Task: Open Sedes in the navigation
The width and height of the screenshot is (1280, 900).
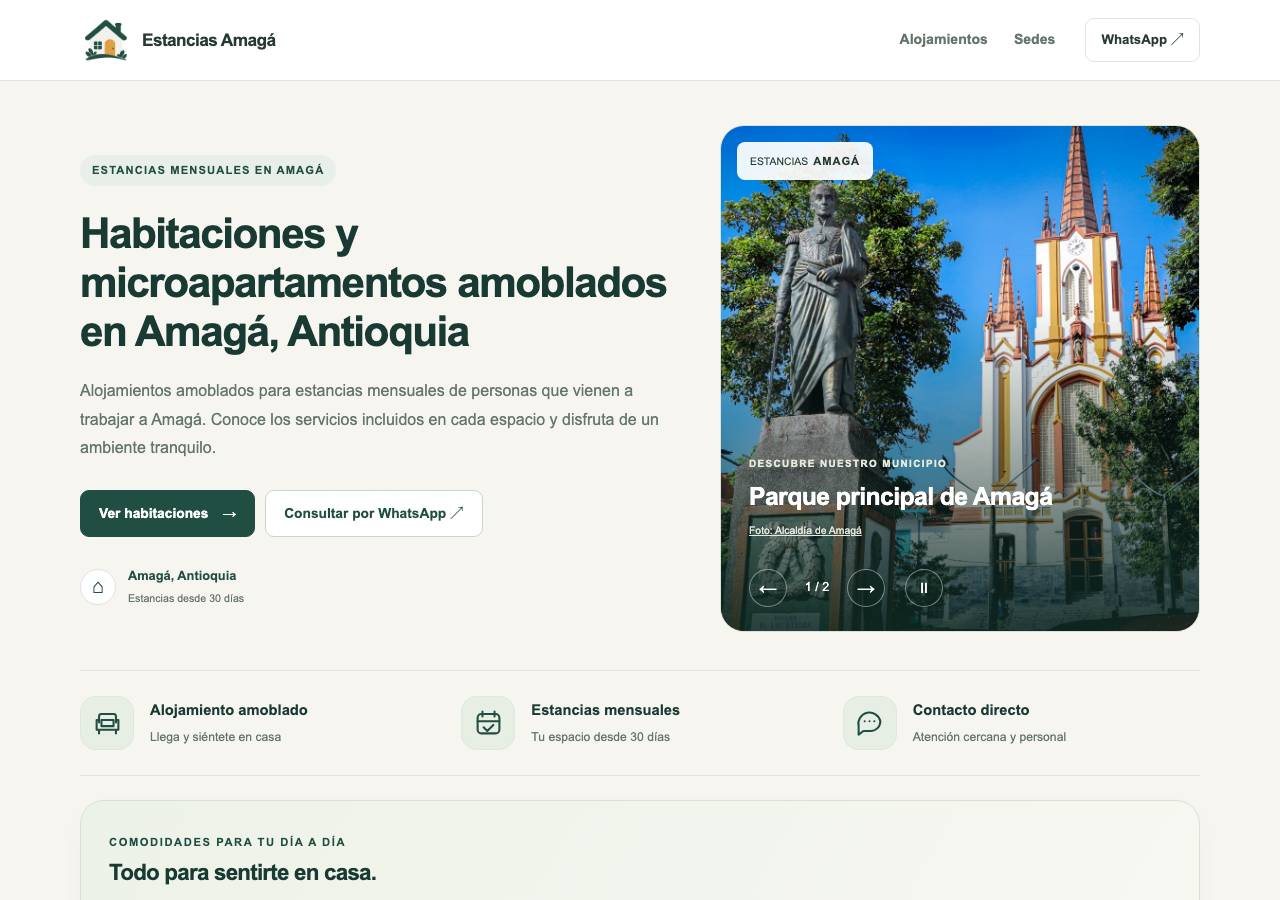Action: pos(1034,40)
